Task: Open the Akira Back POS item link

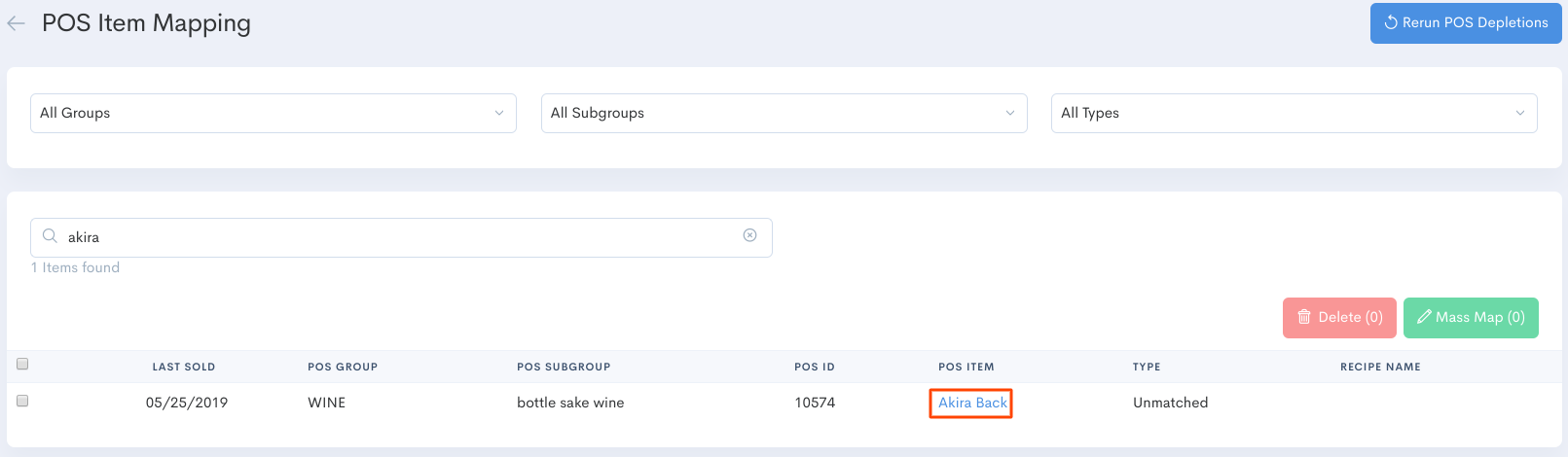Action: [972, 403]
